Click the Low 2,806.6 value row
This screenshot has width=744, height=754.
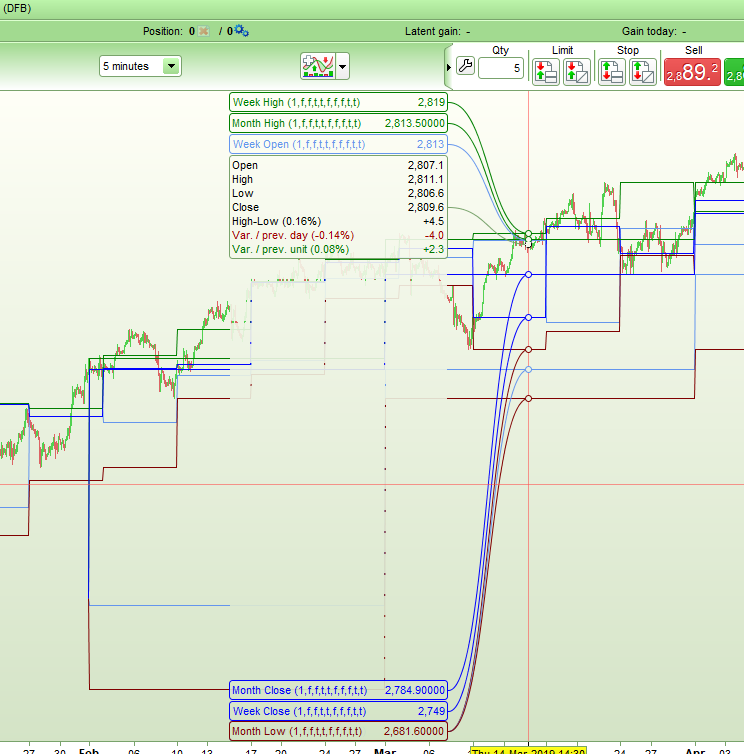click(338, 193)
